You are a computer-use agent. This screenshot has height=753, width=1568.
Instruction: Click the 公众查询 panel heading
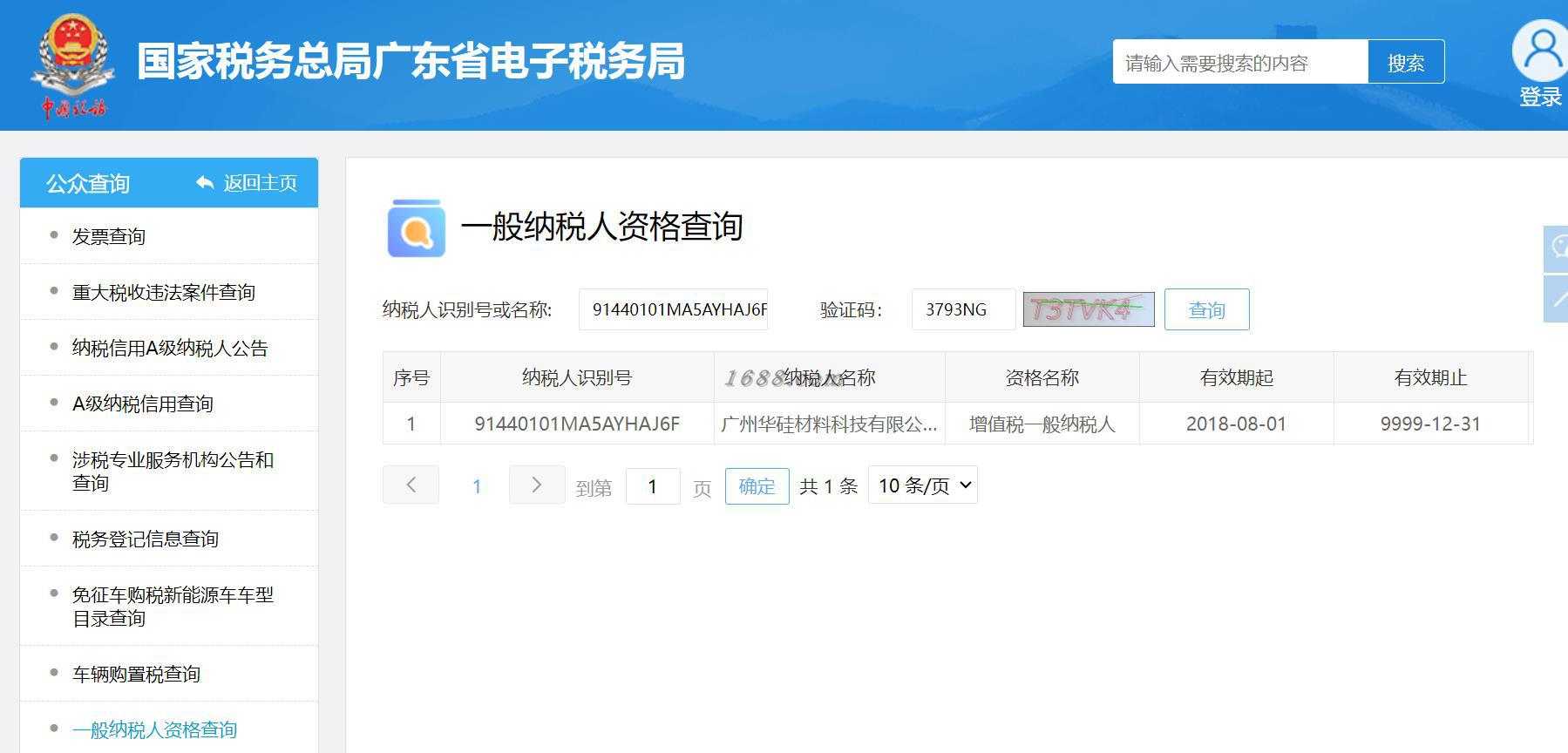(88, 183)
